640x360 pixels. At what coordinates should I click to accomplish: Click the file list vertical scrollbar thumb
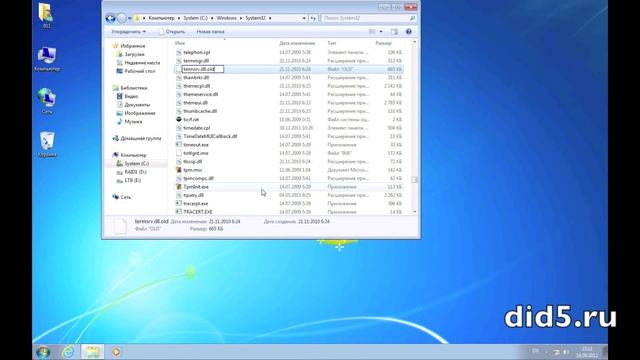415,180
